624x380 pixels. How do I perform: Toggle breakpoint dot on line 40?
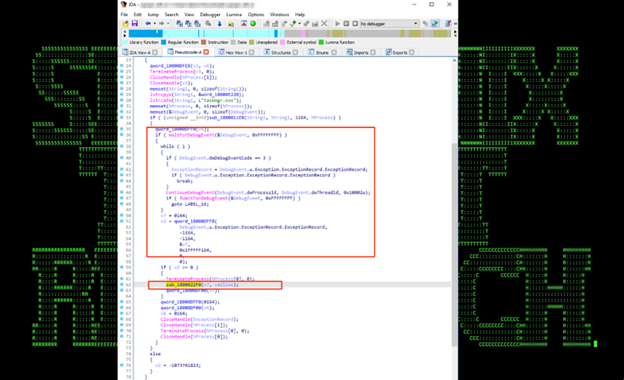click(x=122, y=158)
